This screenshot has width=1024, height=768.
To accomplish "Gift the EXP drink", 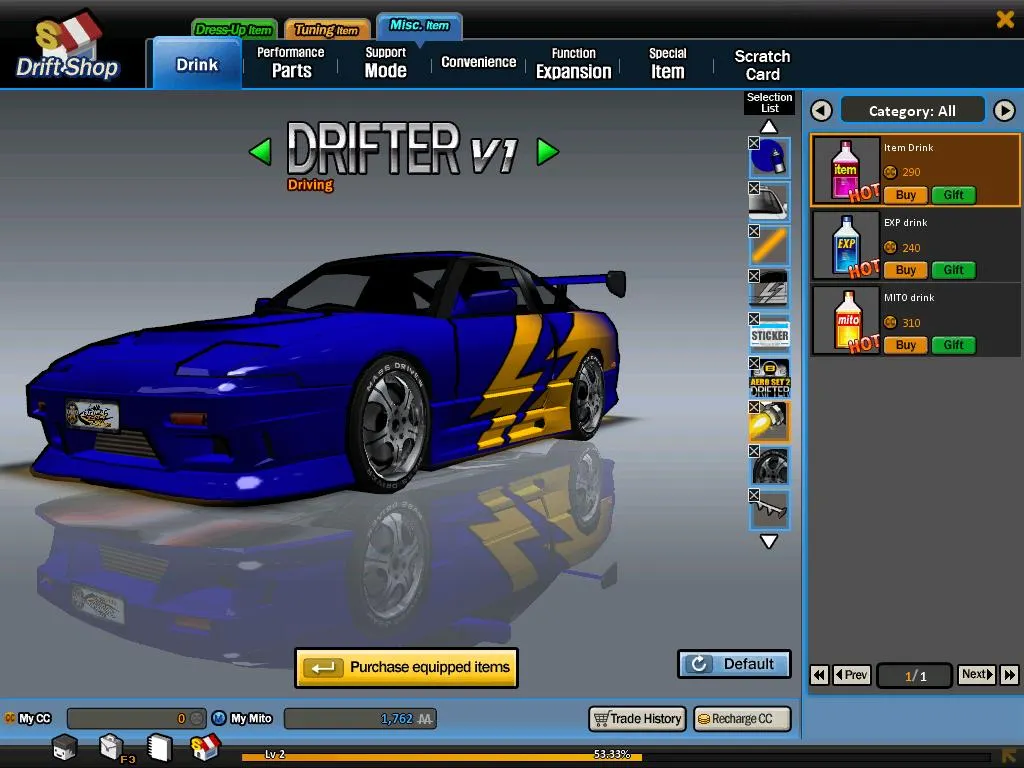I will tap(953, 270).
